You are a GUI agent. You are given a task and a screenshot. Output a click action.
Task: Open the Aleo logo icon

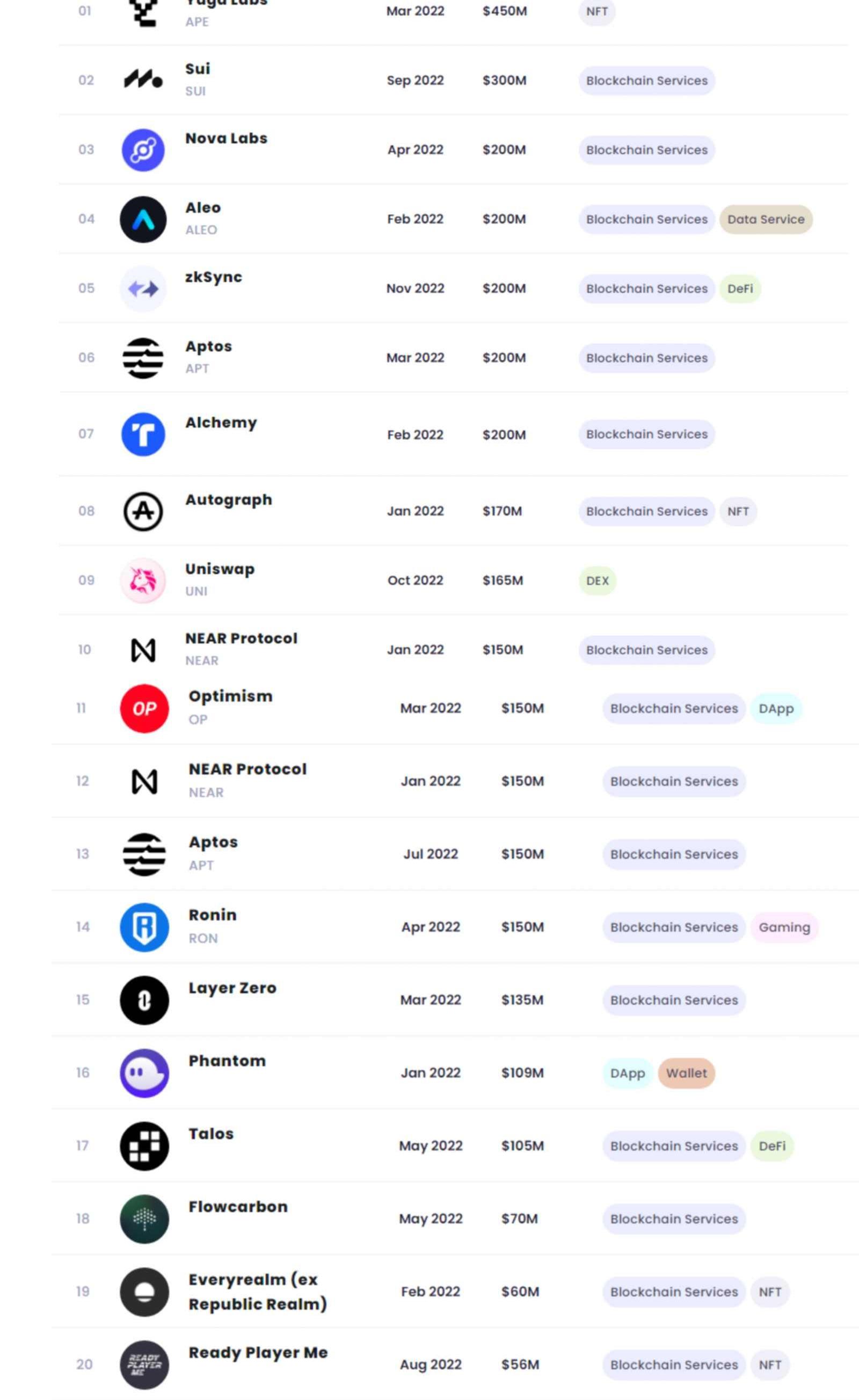click(143, 219)
